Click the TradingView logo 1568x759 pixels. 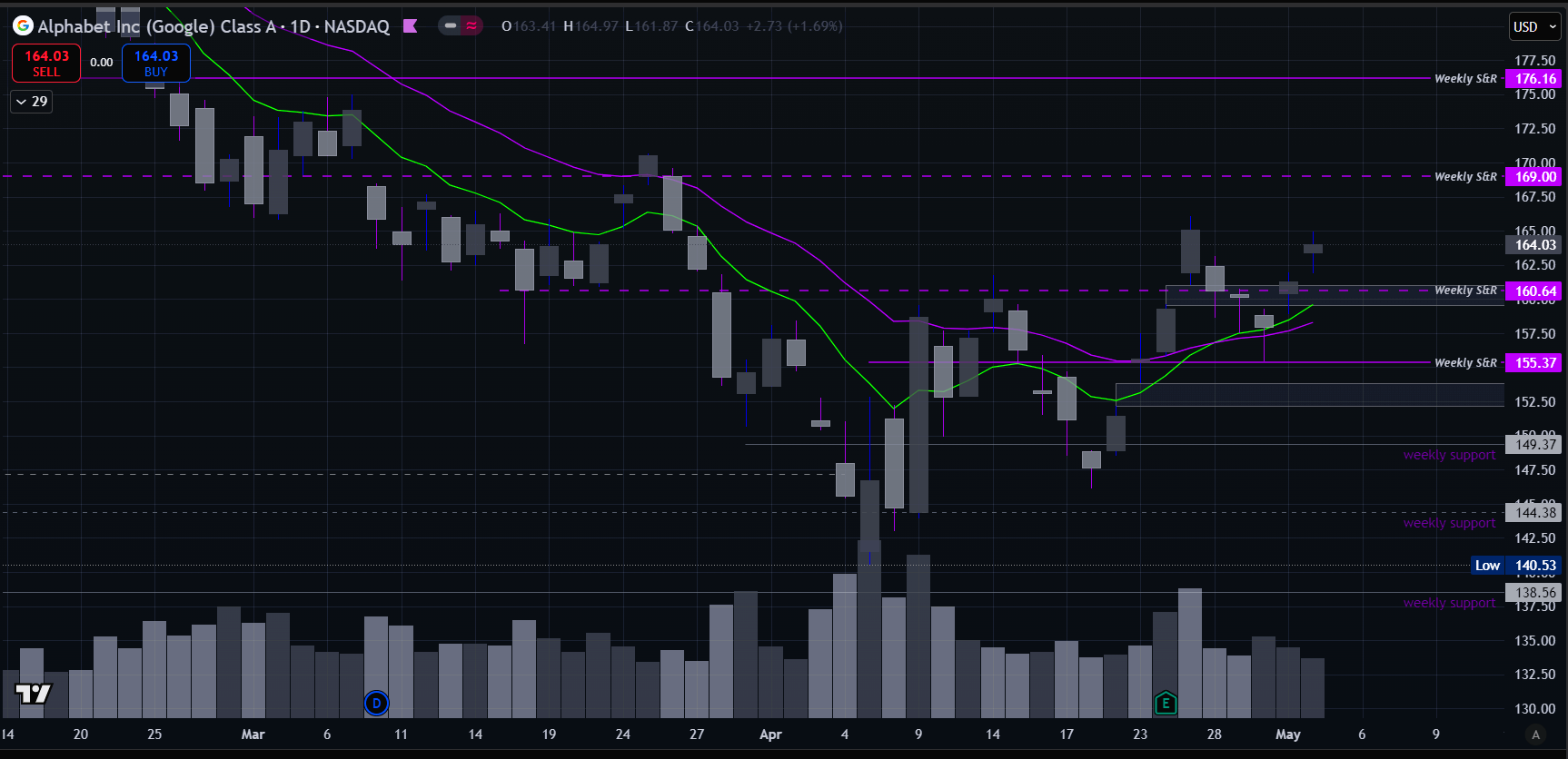point(33,694)
